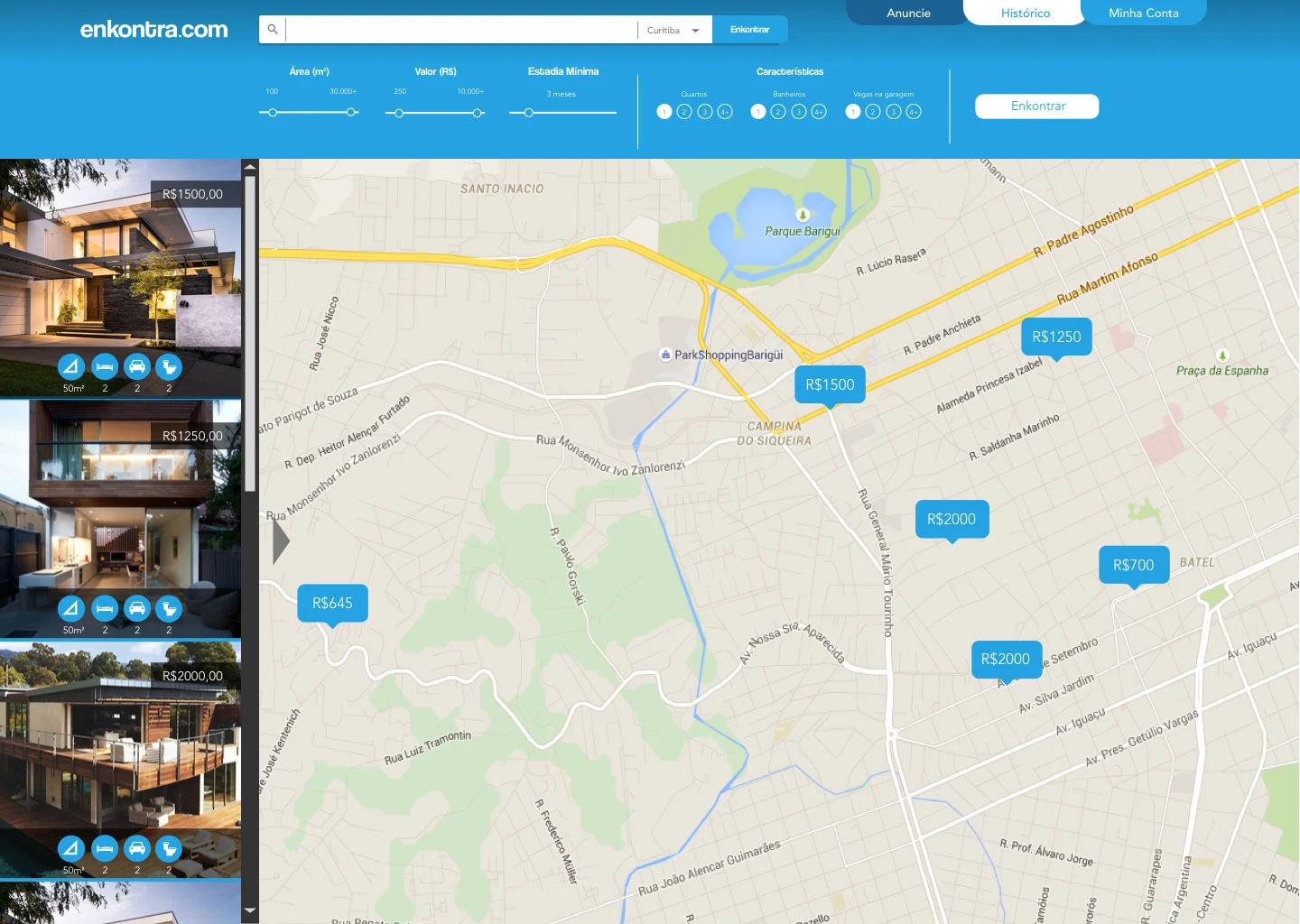Click car icon on R$1250,00 listing
This screenshot has width=1300, height=924.
tap(137, 608)
